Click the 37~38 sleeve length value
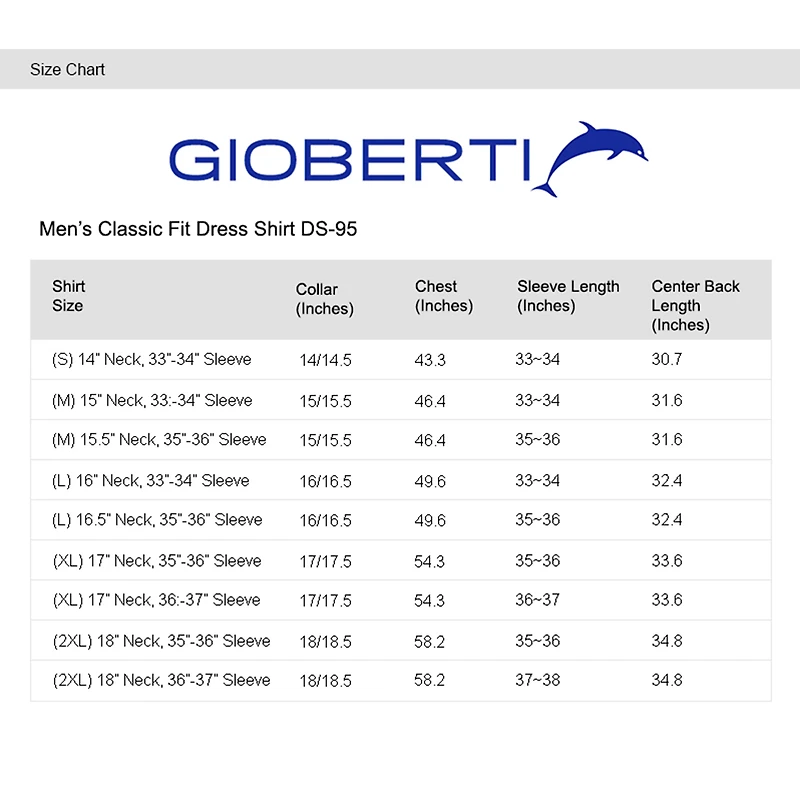The width and height of the screenshot is (800, 800). click(x=537, y=680)
